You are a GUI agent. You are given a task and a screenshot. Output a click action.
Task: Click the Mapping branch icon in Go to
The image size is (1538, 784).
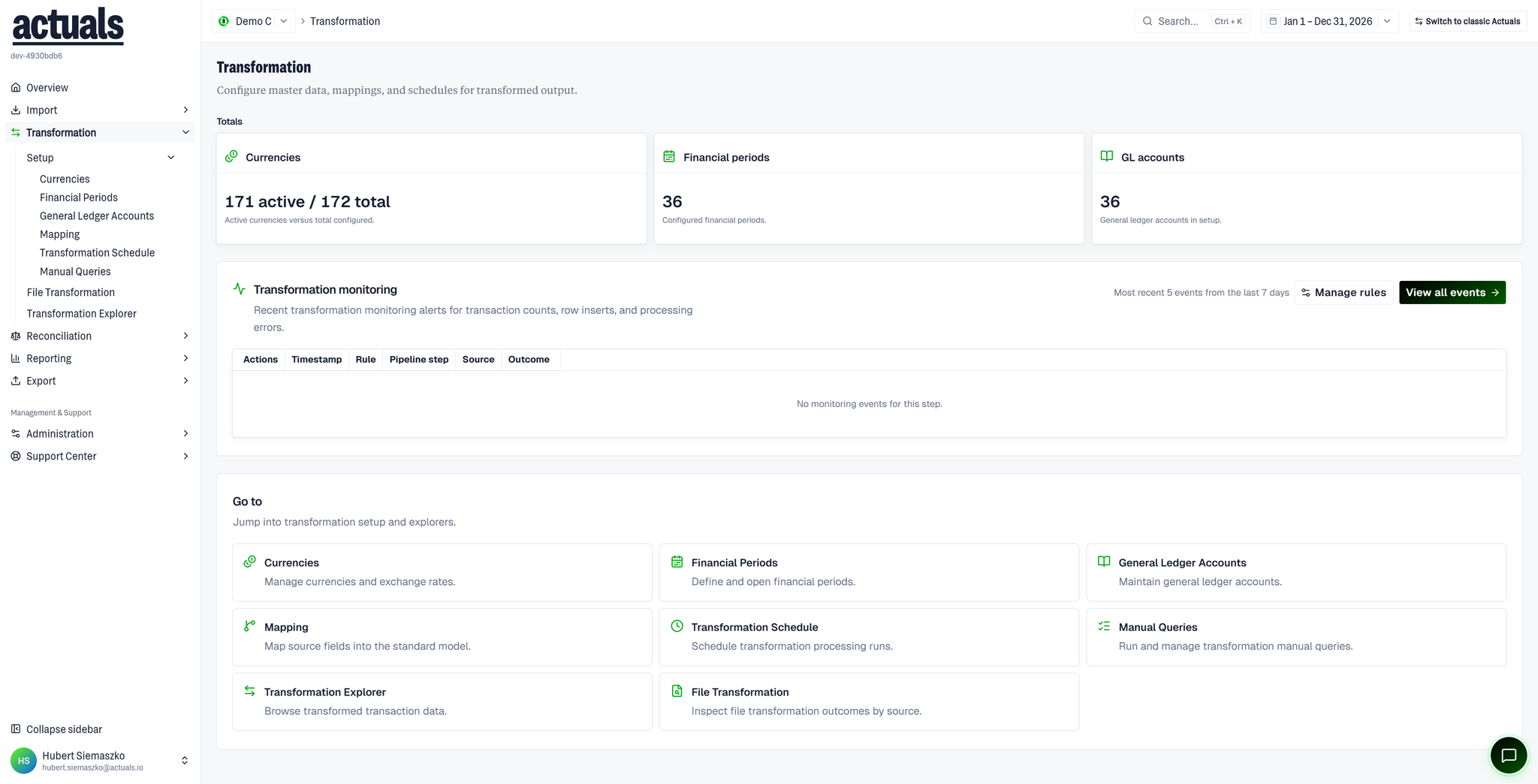pos(250,626)
